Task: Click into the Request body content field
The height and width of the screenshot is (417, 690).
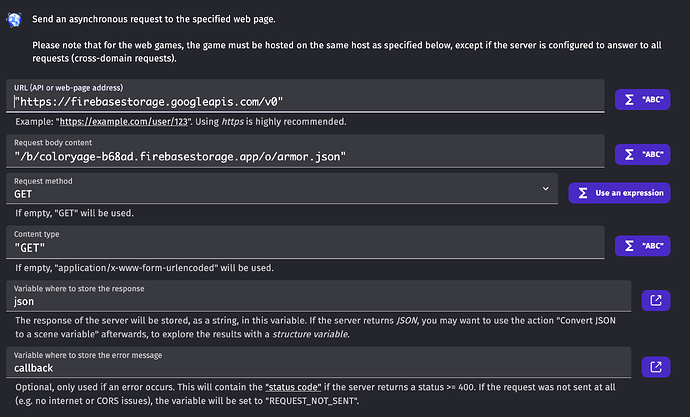Action: click(x=305, y=151)
